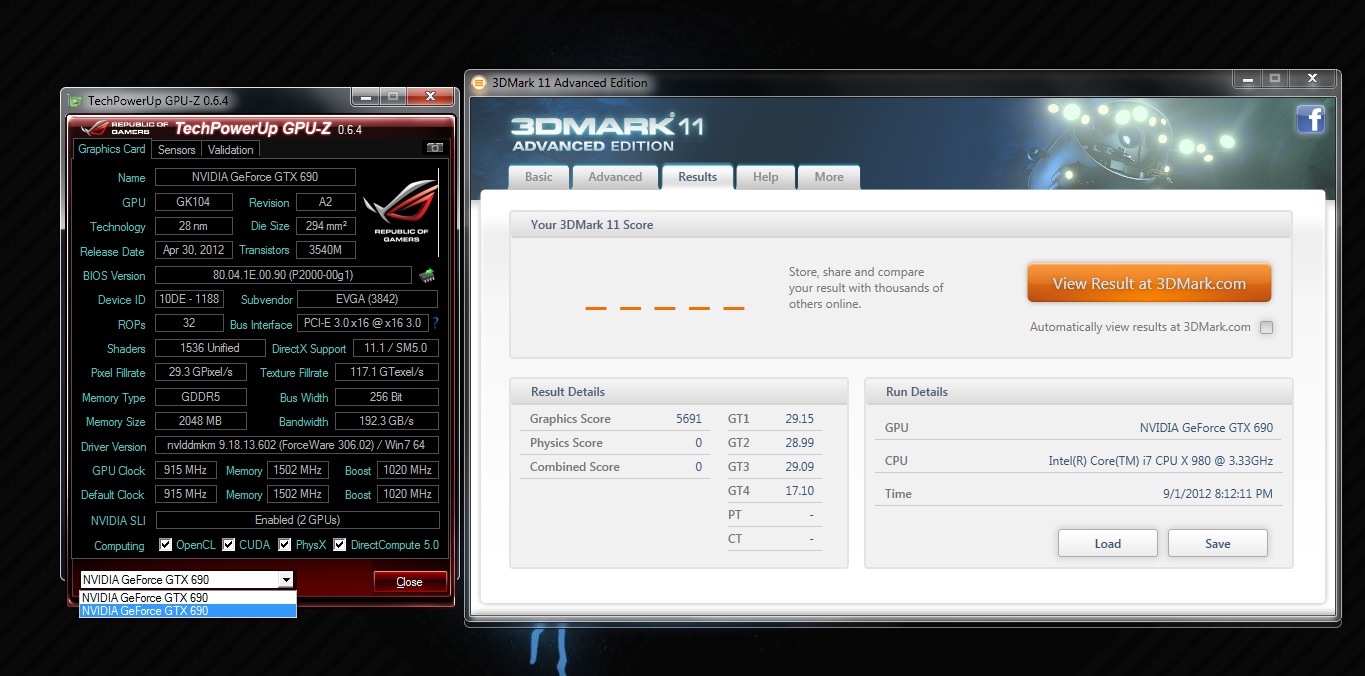Switch to the Sensors tab
1365x676 pixels.
click(177, 150)
